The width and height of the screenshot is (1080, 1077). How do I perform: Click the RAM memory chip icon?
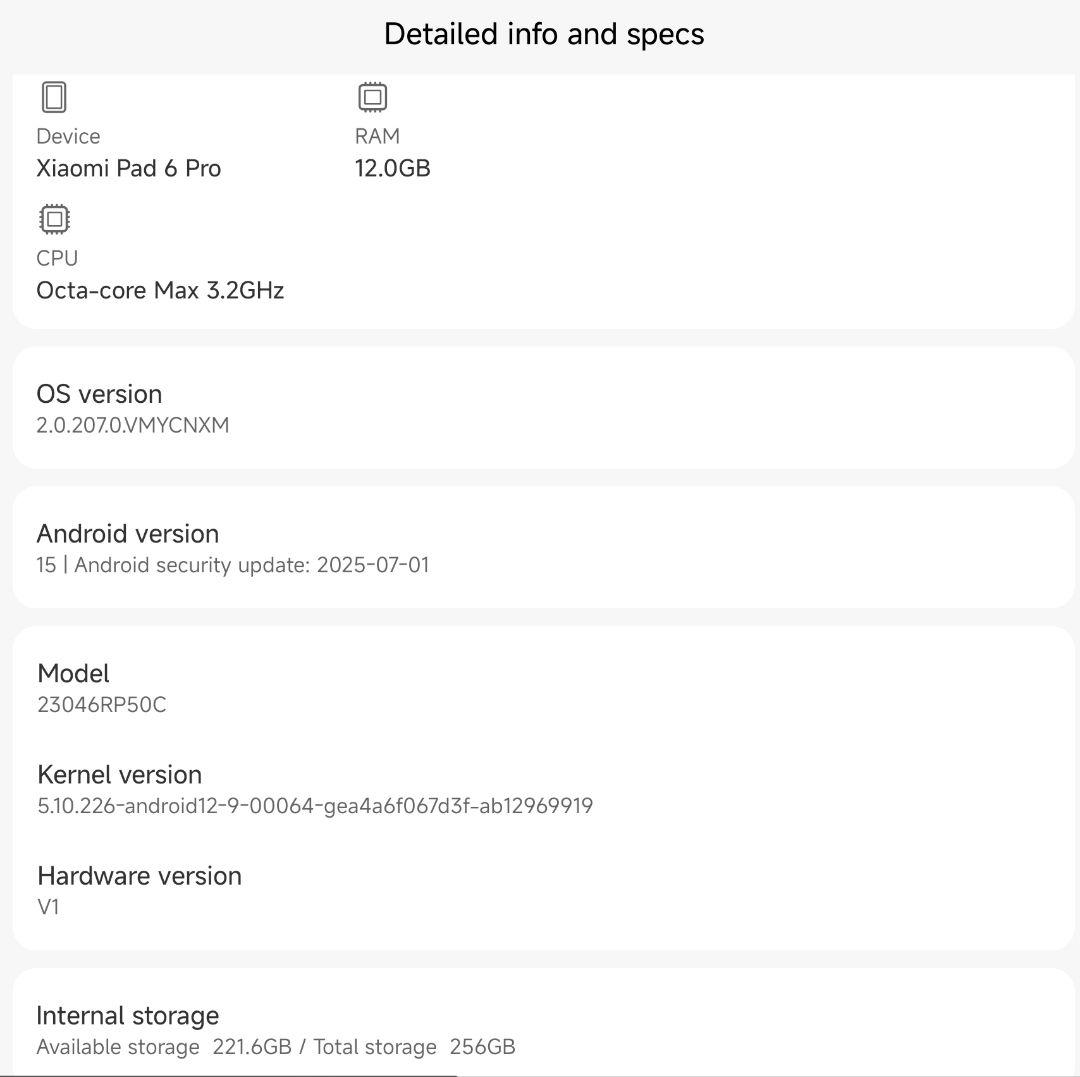(371, 97)
